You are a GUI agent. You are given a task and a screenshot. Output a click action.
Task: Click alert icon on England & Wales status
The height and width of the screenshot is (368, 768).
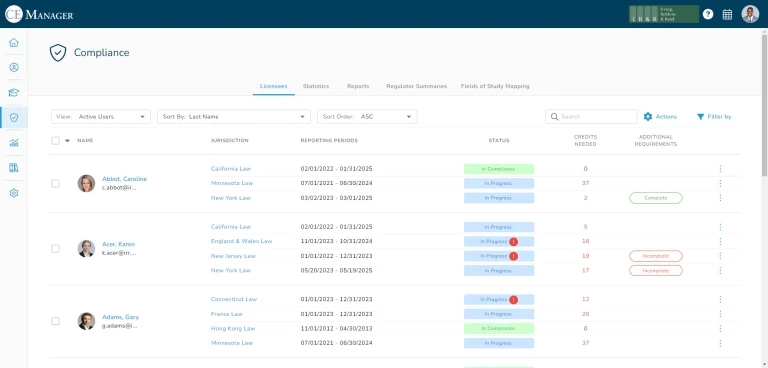pyautogui.click(x=513, y=242)
